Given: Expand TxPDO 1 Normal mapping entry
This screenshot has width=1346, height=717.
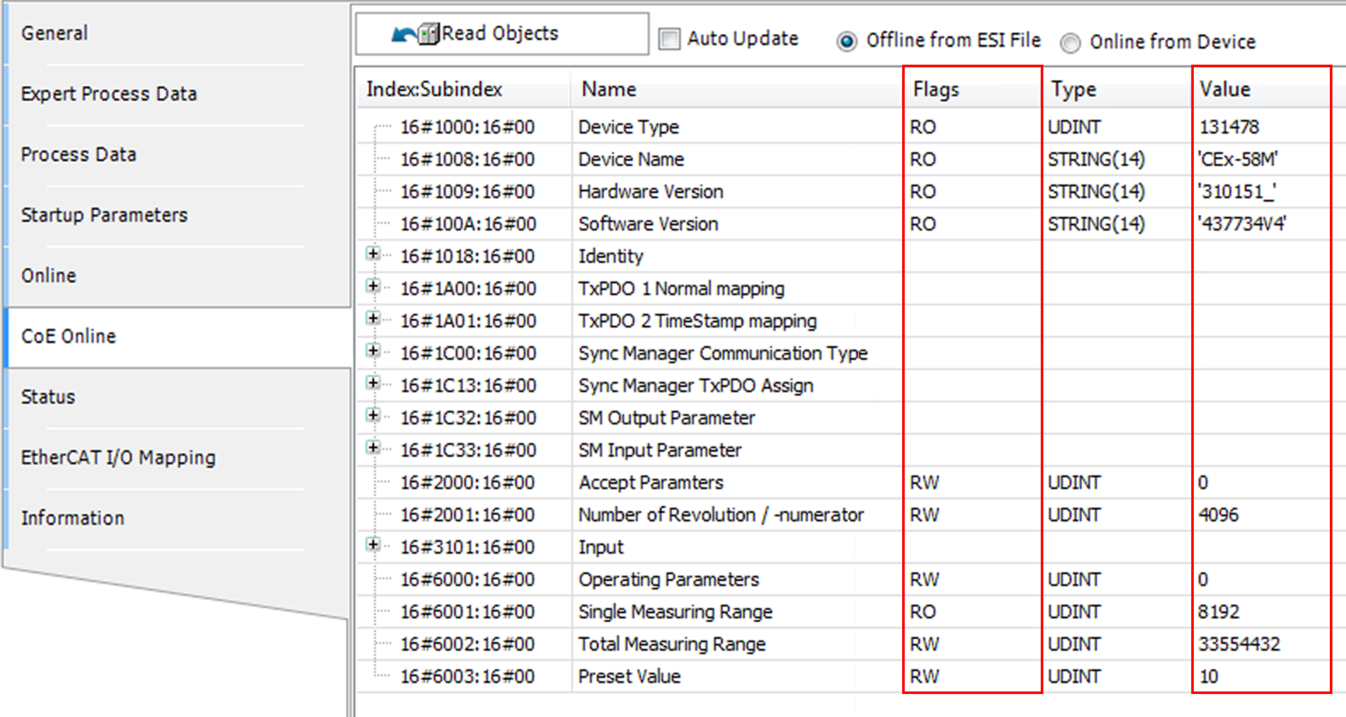Looking at the screenshot, I should coord(374,287).
